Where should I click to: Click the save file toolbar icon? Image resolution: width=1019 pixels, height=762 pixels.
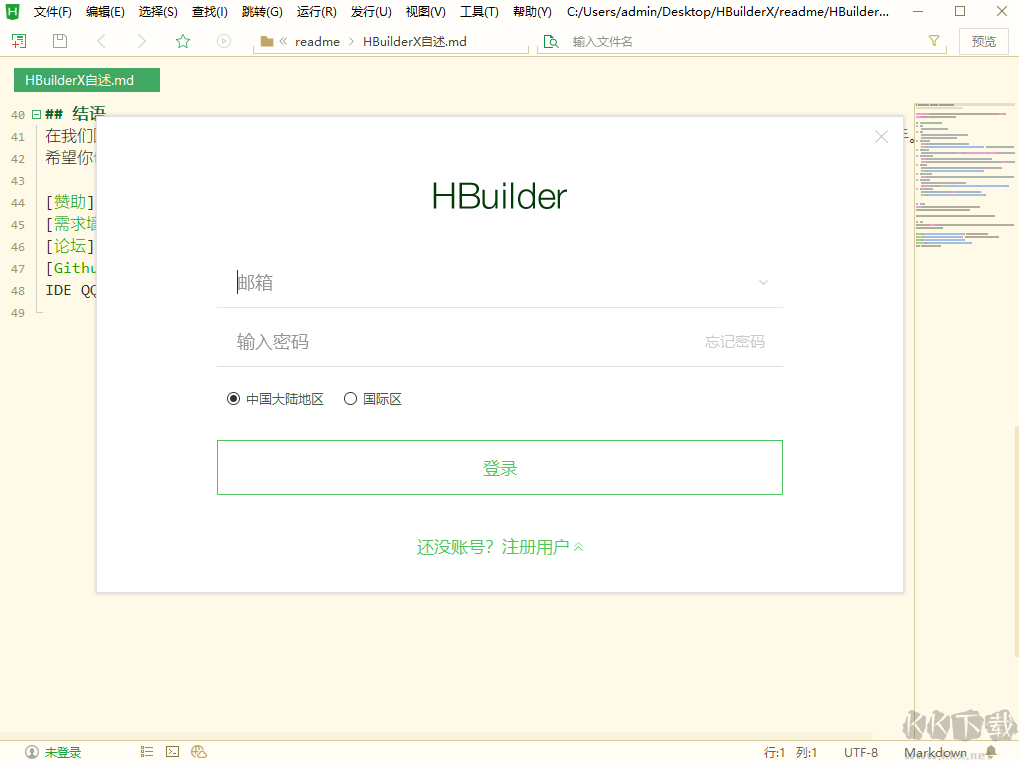(x=60, y=41)
